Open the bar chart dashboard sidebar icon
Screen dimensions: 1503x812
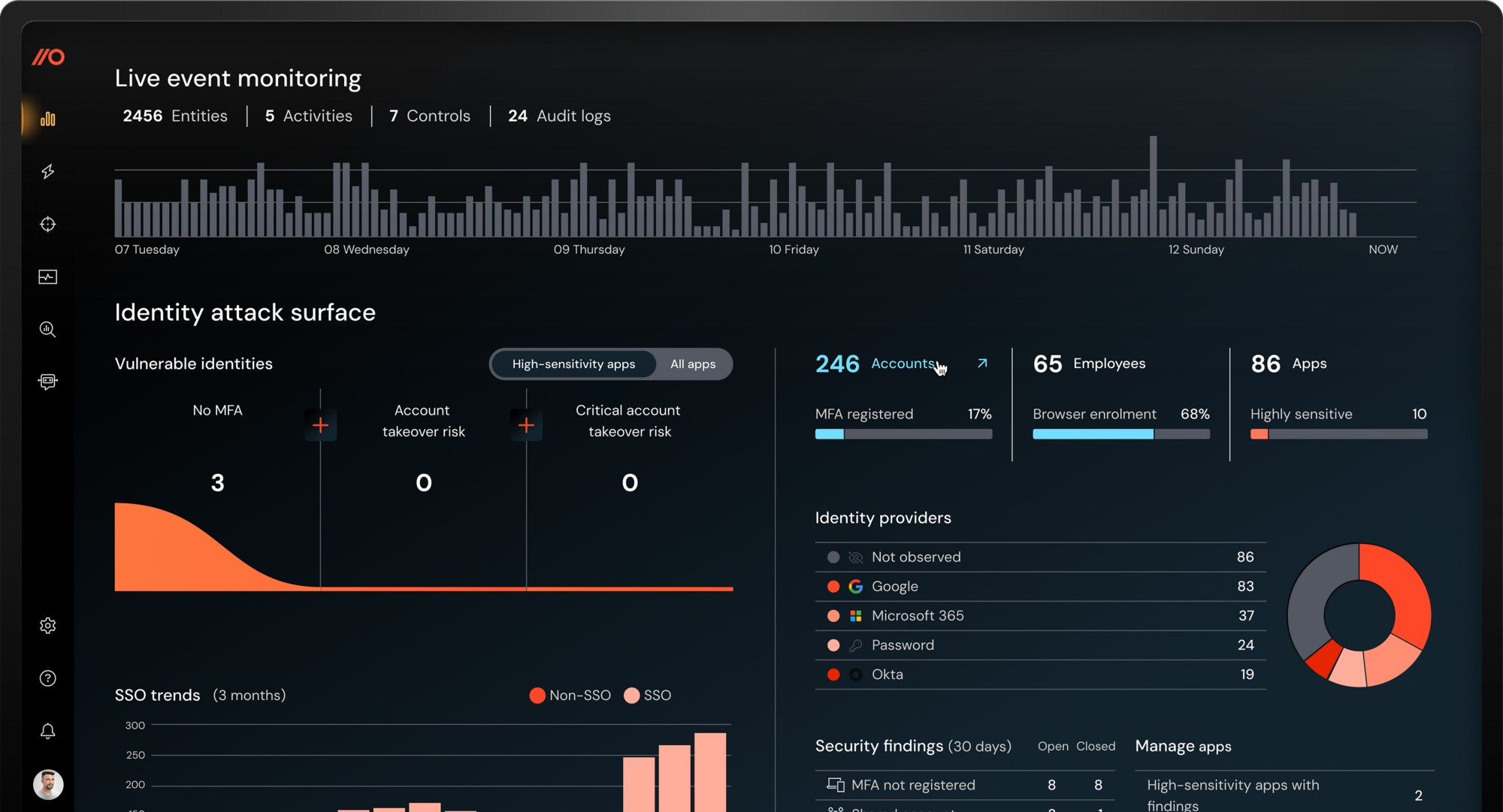pyautogui.click(x=48, y=119)
